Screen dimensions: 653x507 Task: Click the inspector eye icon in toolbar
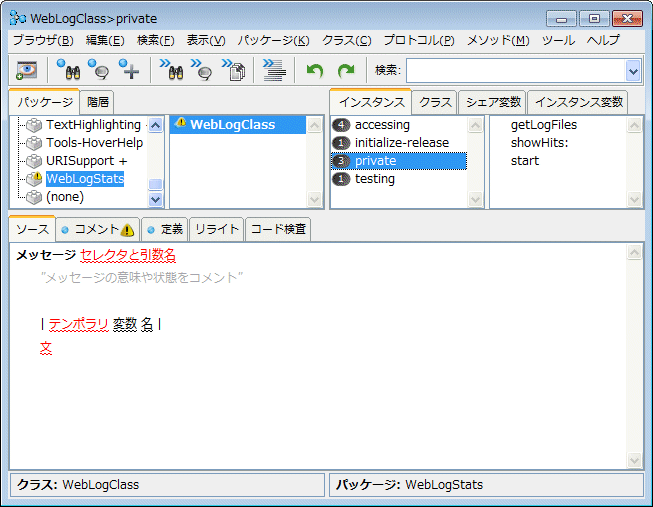(x=27, y=69)
